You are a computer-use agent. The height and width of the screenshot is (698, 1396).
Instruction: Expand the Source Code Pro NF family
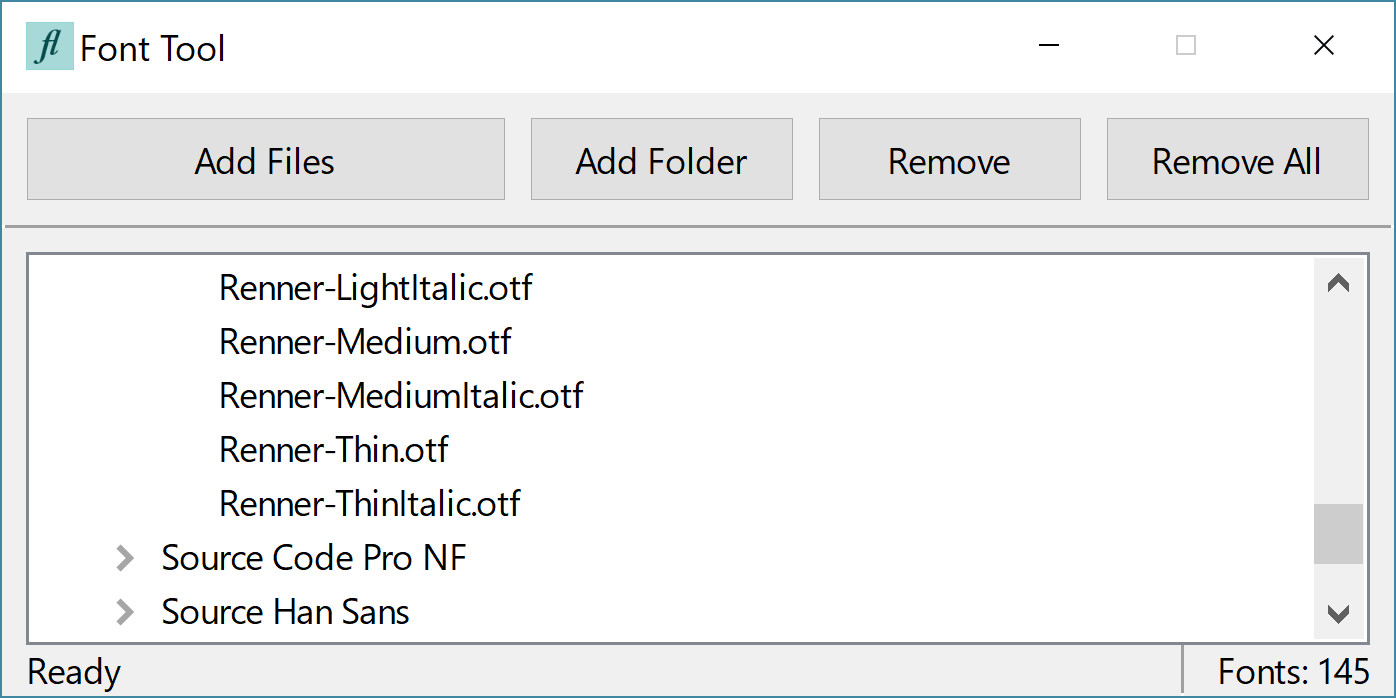coord(125,558)
